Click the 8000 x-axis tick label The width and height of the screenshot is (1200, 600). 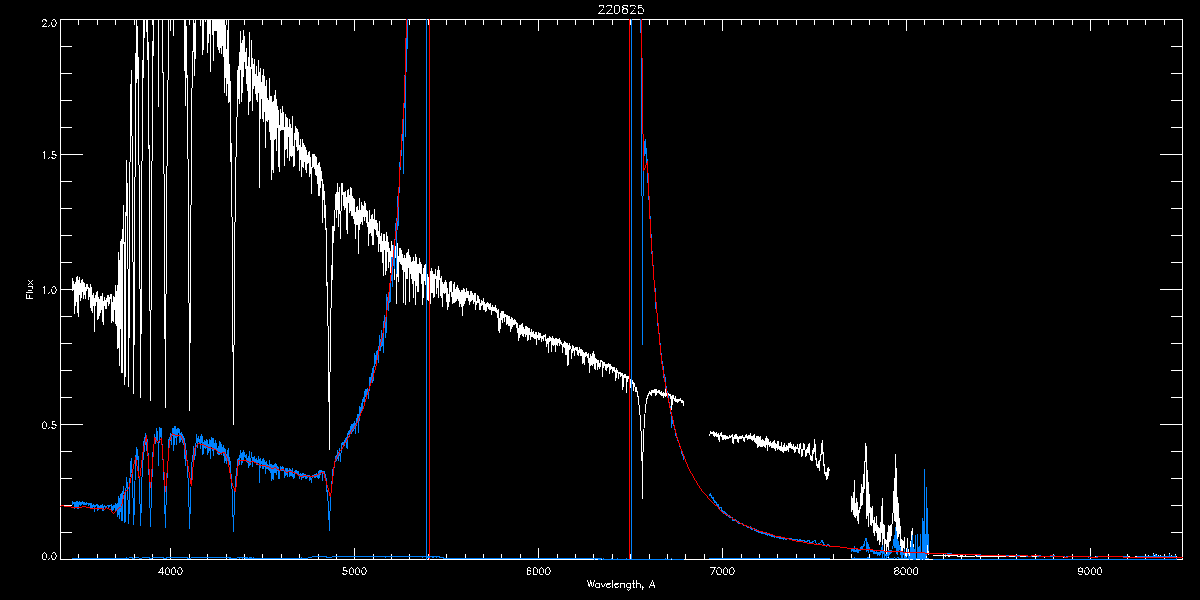[x=906, y=571]
